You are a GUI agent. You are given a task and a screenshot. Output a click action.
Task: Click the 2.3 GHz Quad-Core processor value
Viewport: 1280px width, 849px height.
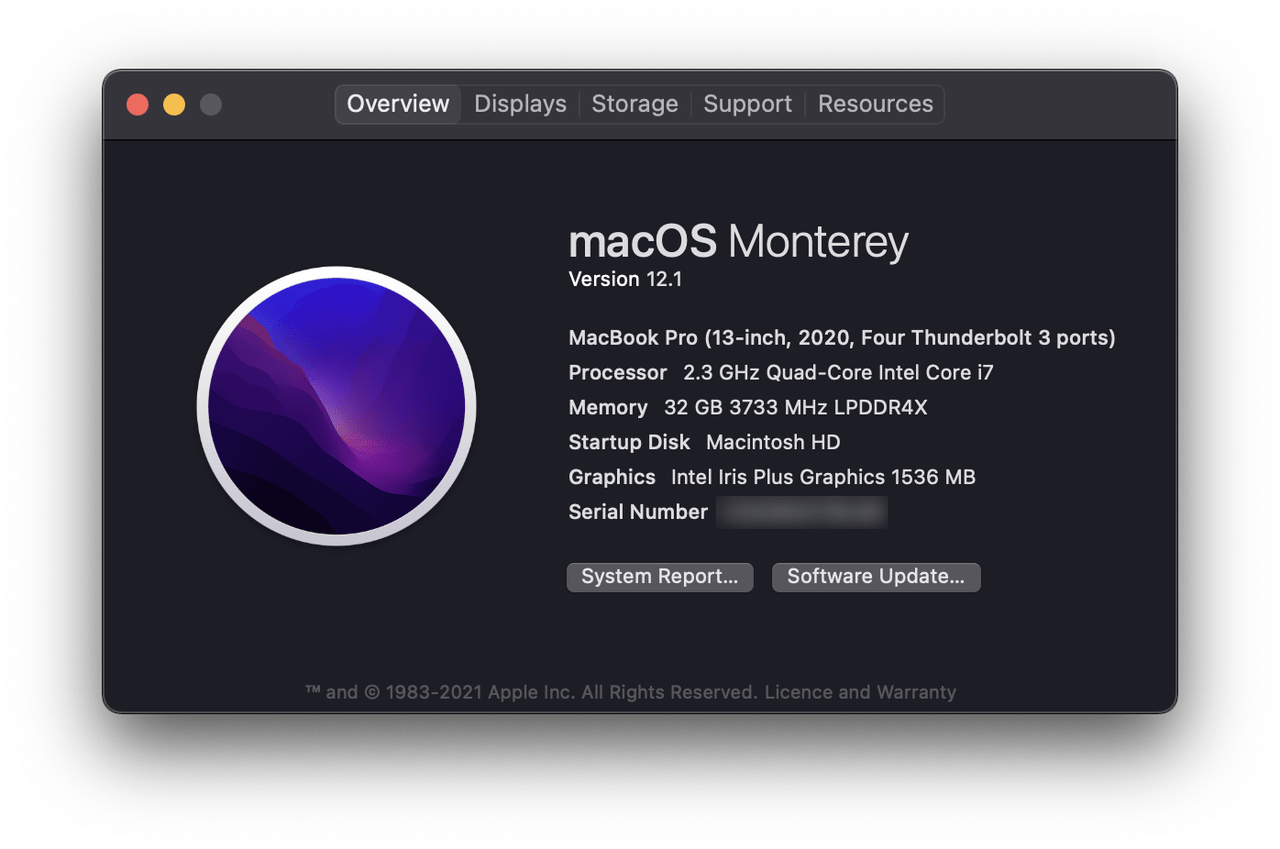838,373
